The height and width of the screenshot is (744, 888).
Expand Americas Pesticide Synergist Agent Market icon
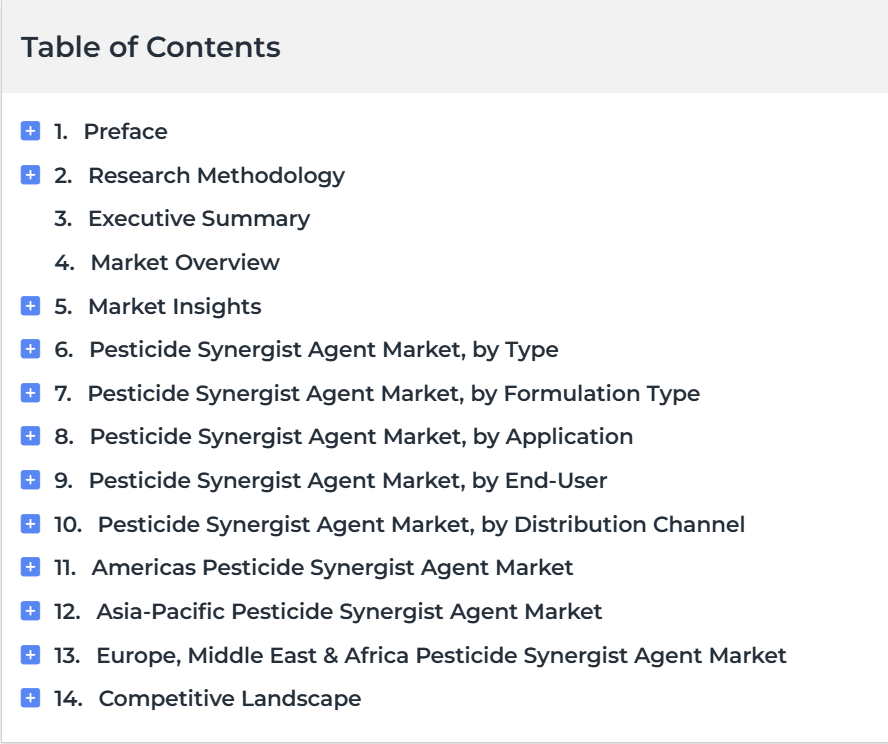tap(31, 567)
